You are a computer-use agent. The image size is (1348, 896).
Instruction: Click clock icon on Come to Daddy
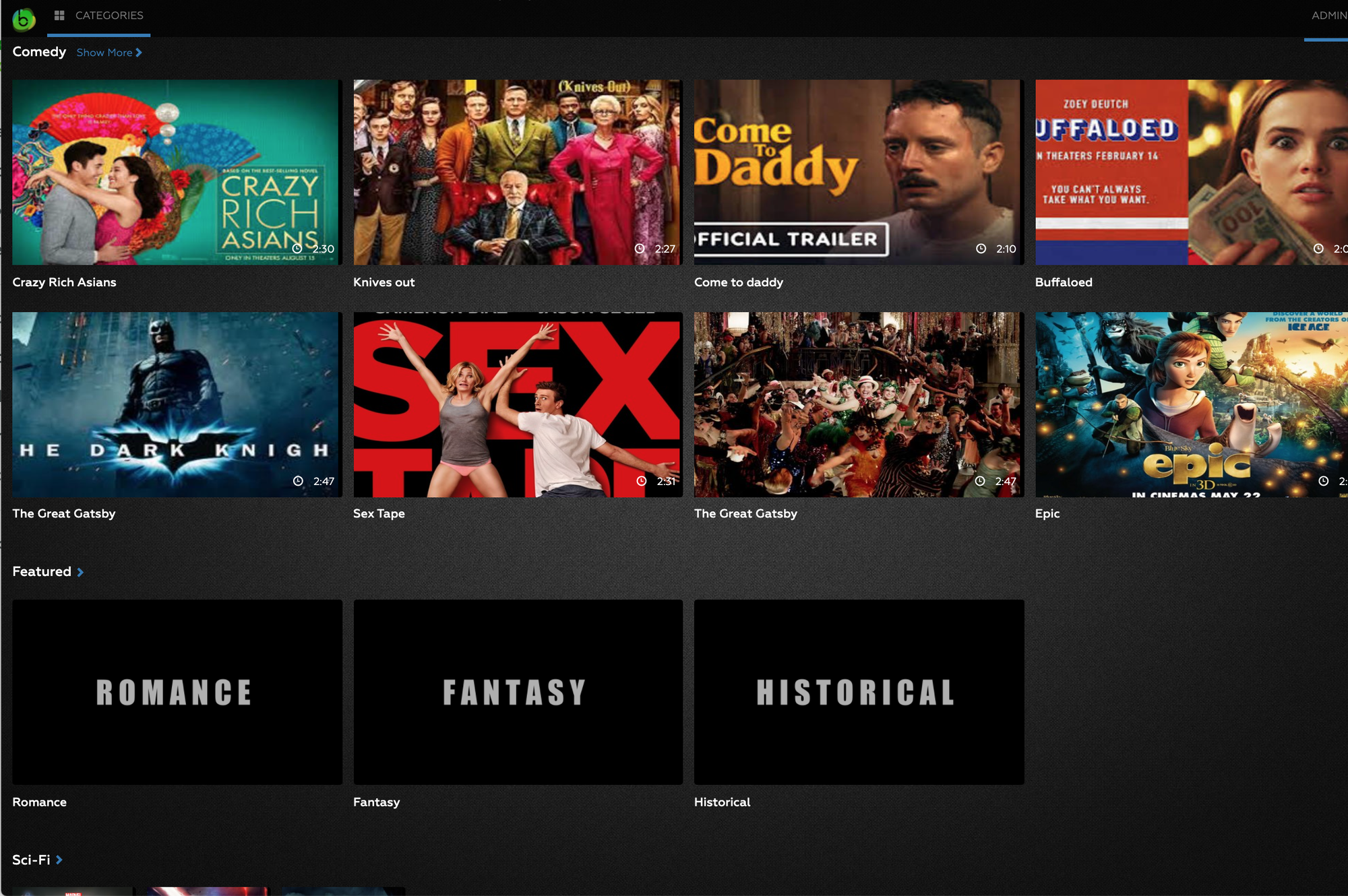click(x=981, y=249)
